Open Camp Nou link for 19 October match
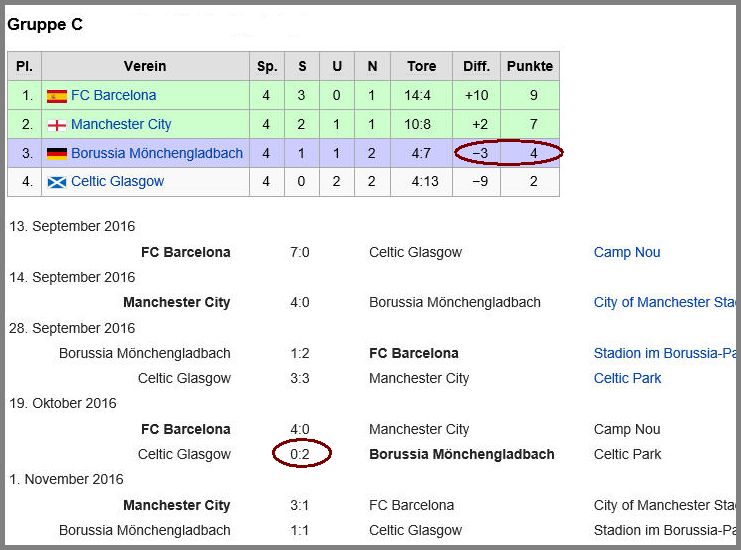This screenshot has width=741, height=550. click(627, 429)
